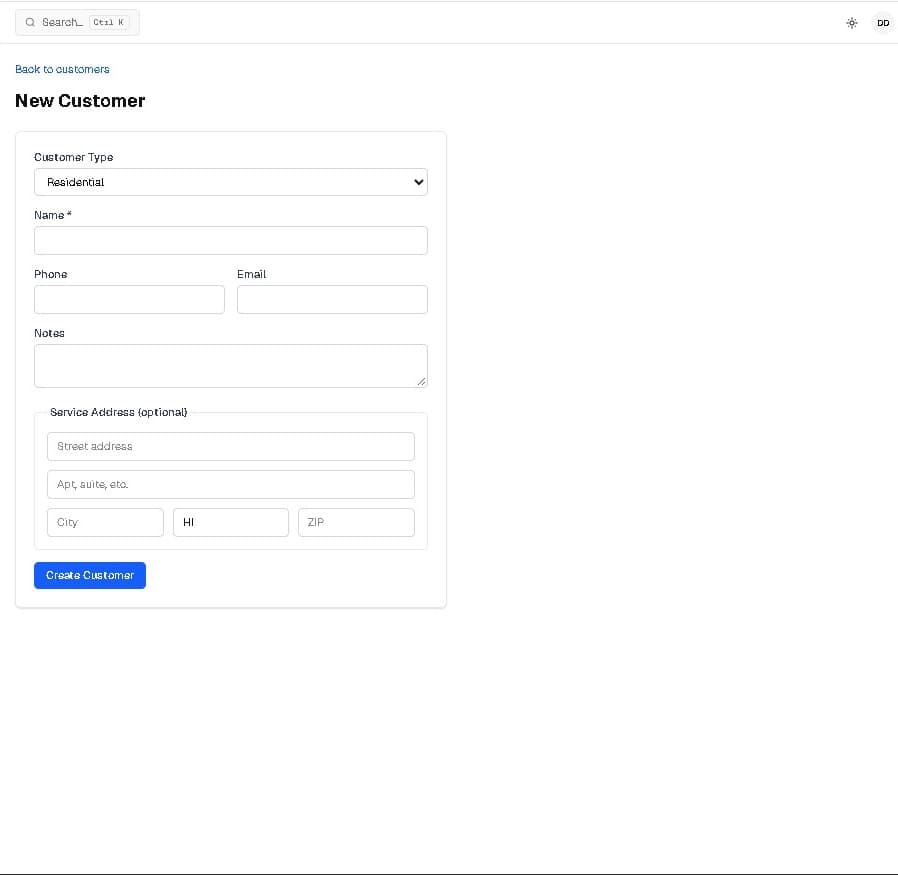Click the Notes label
This screenshot has height=875, width=898.
pos(49,333)
